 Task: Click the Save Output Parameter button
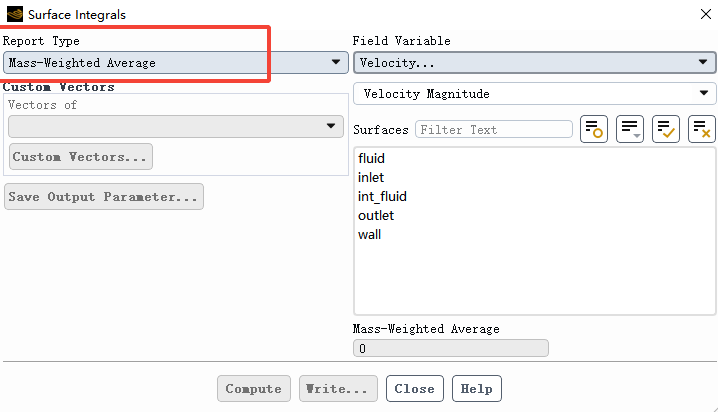104,197
